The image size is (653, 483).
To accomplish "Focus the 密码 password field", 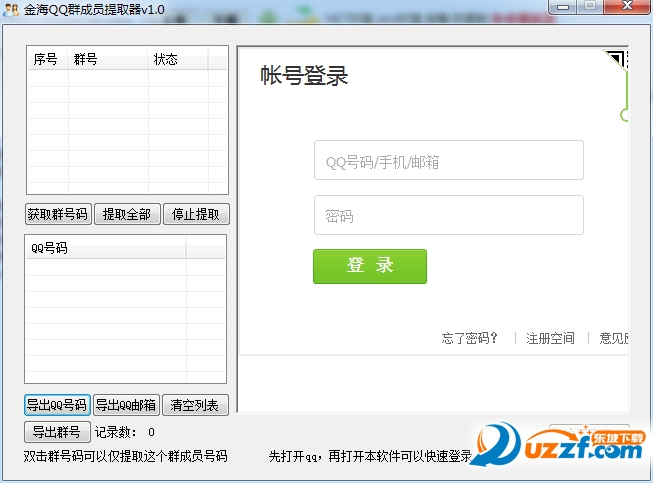I will [449, 215].
